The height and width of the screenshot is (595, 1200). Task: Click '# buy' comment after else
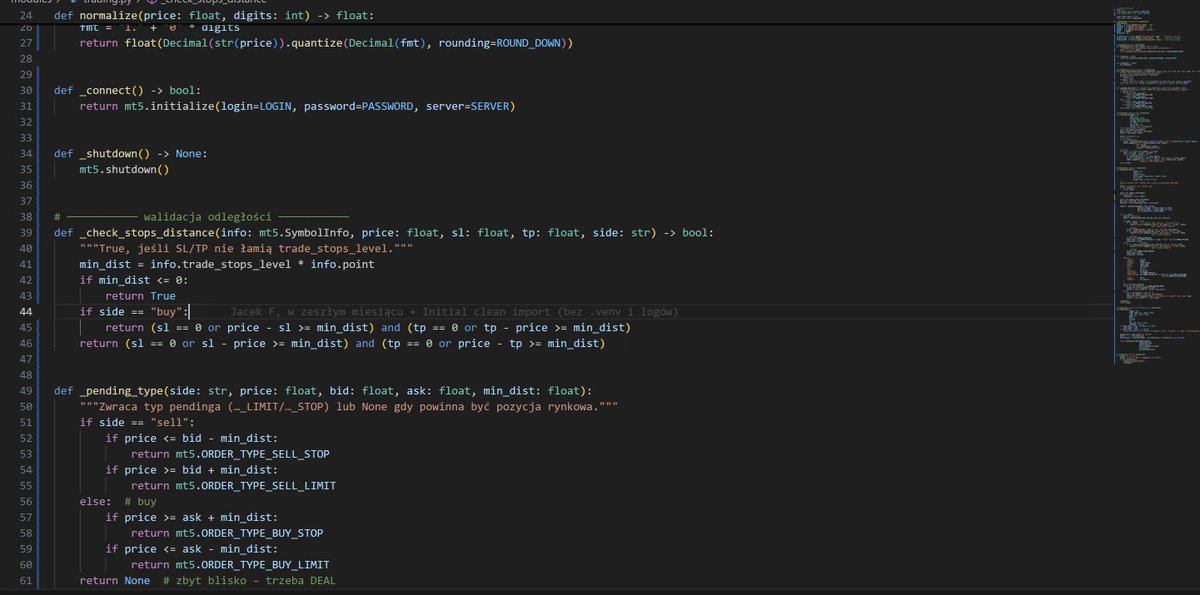[x=140, y=501]
